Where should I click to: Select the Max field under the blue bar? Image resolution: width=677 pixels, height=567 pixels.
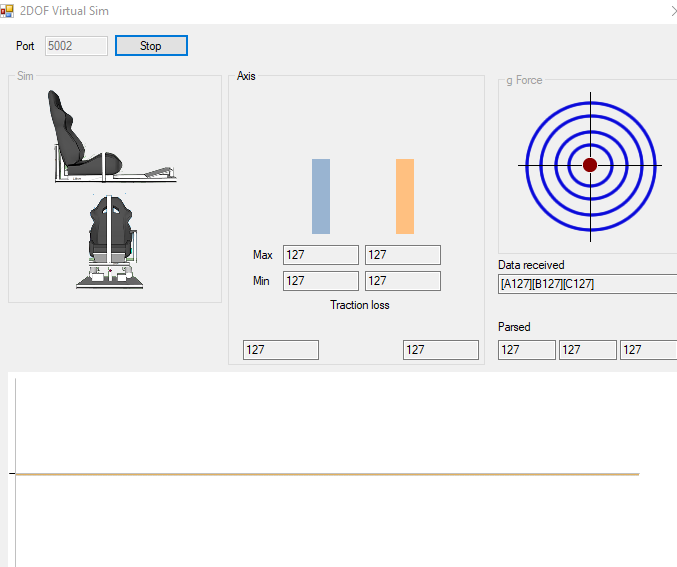pyautogui.click(x=321, y=255)
